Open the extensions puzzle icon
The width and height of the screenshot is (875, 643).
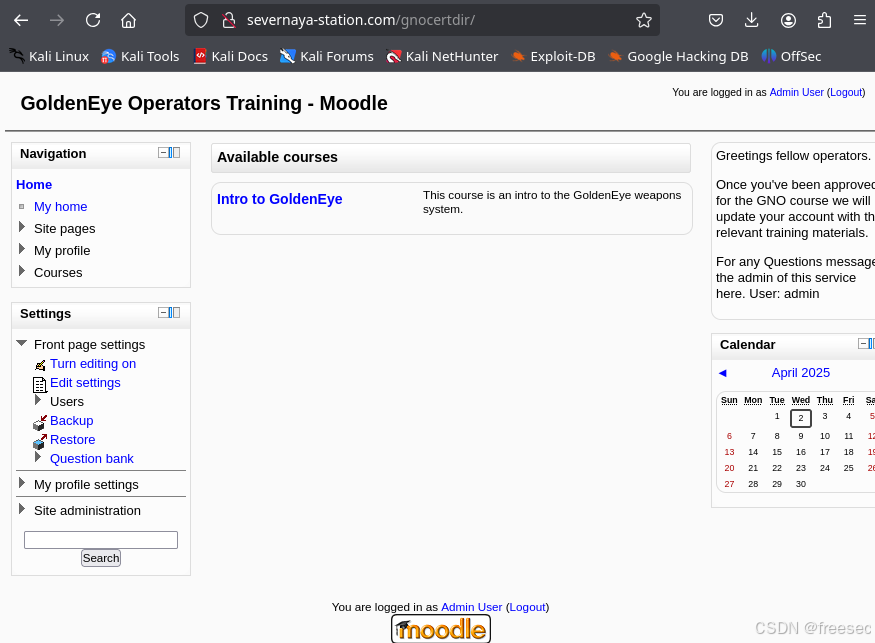(x=824, y=21)
